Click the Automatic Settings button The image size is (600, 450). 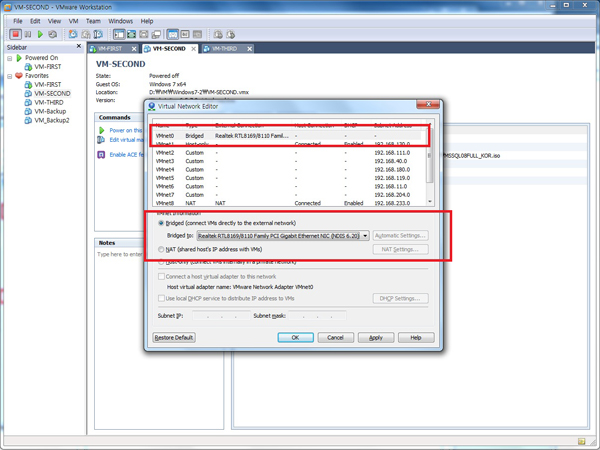[400, 236]
